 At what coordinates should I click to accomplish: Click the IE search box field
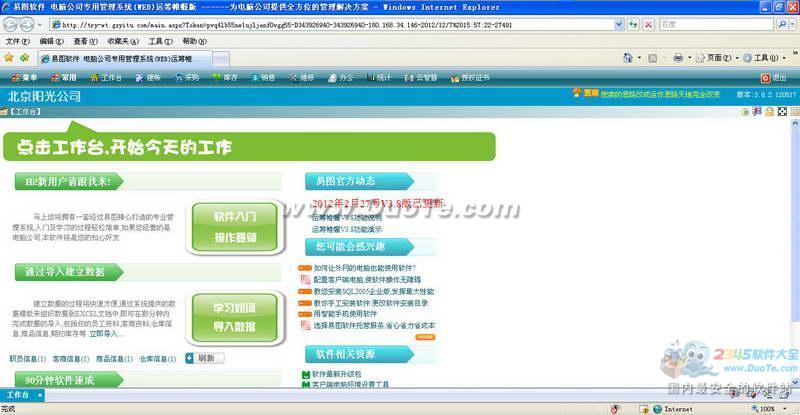pyautogui.click(x=716, y=24)
